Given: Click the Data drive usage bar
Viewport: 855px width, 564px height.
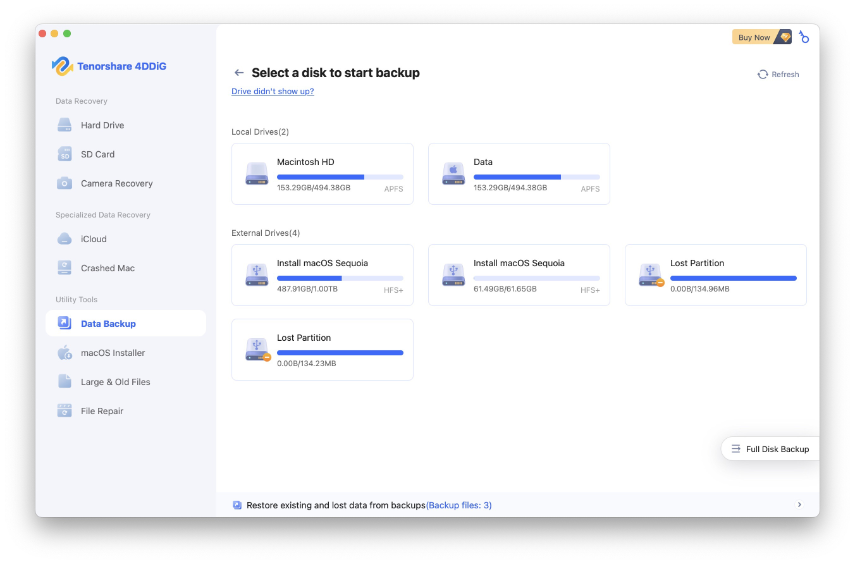Looking at the screenshot, I should 537,177.
